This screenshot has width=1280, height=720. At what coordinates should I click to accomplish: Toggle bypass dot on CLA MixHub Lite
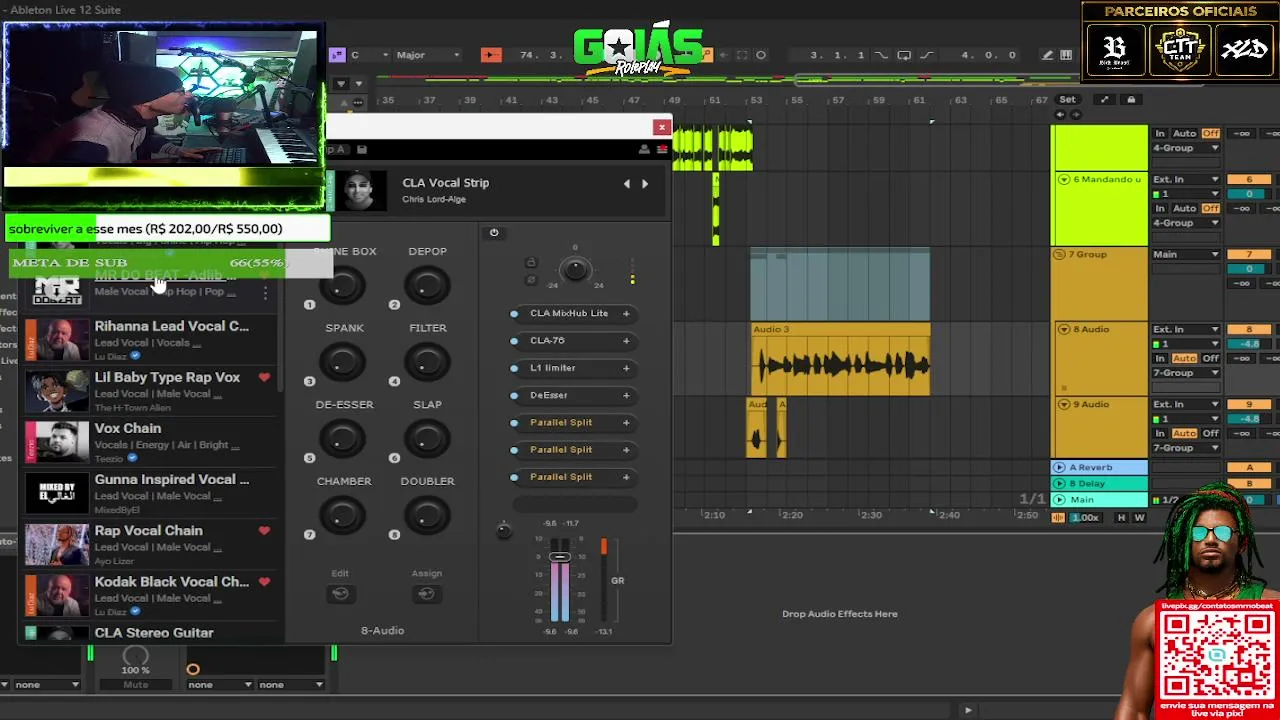pyautogui.click(x=514, y=314)
